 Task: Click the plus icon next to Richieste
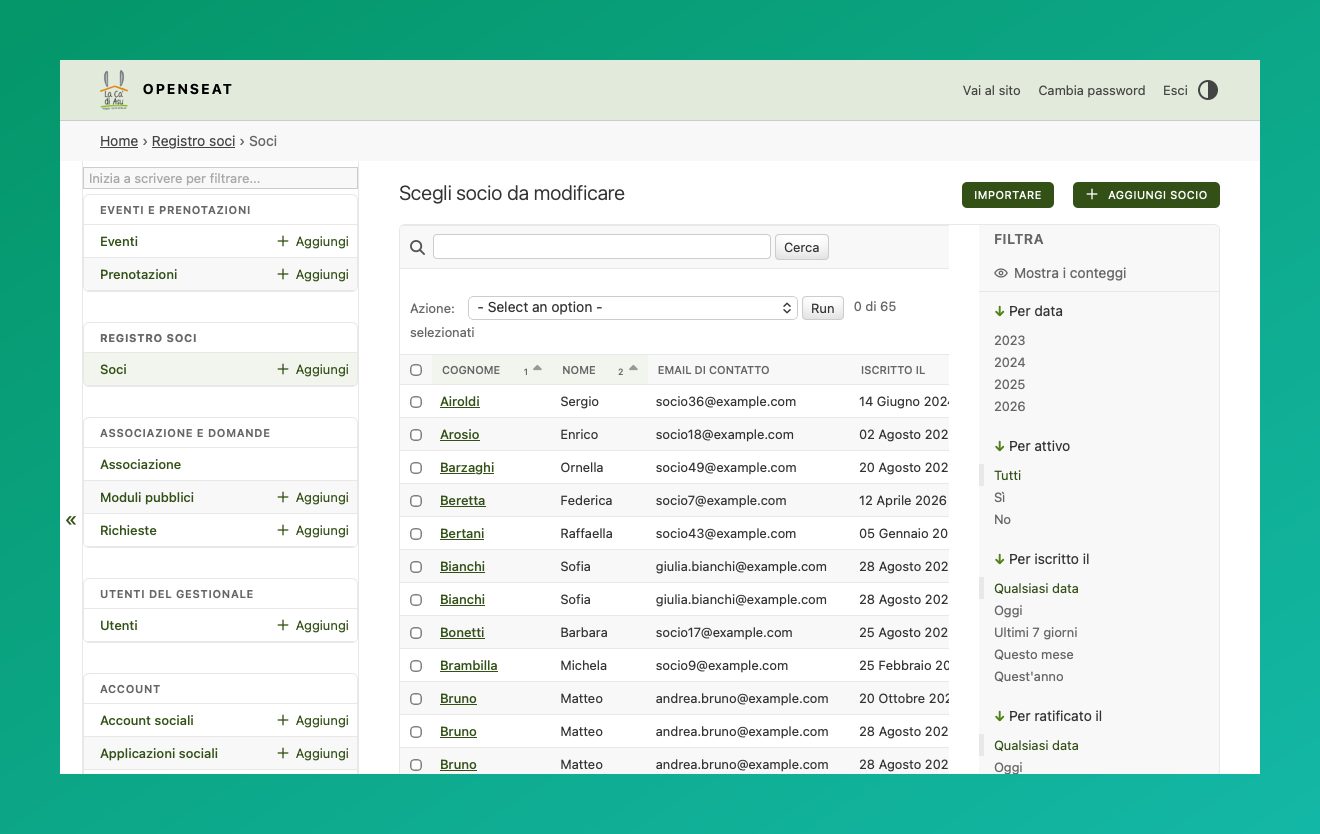283,530
